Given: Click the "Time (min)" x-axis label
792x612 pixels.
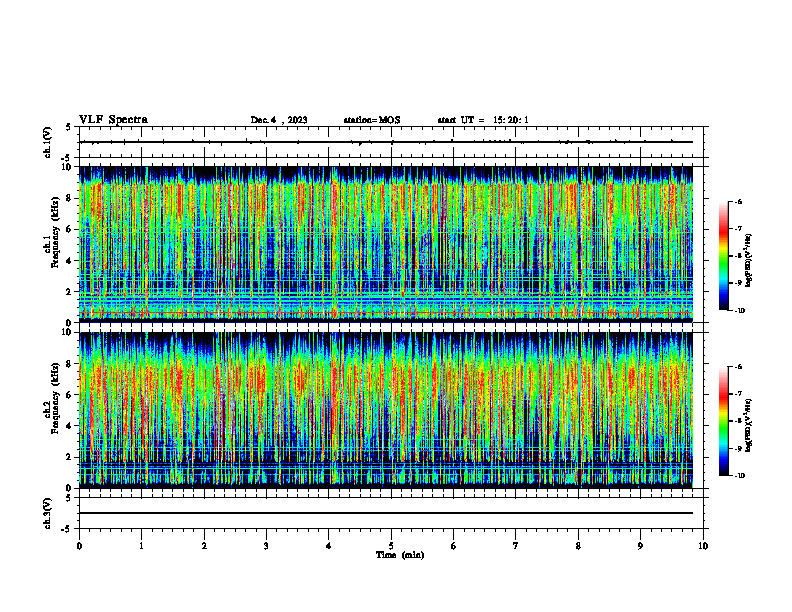Looking at the screenshot, I should pos(400,555).
